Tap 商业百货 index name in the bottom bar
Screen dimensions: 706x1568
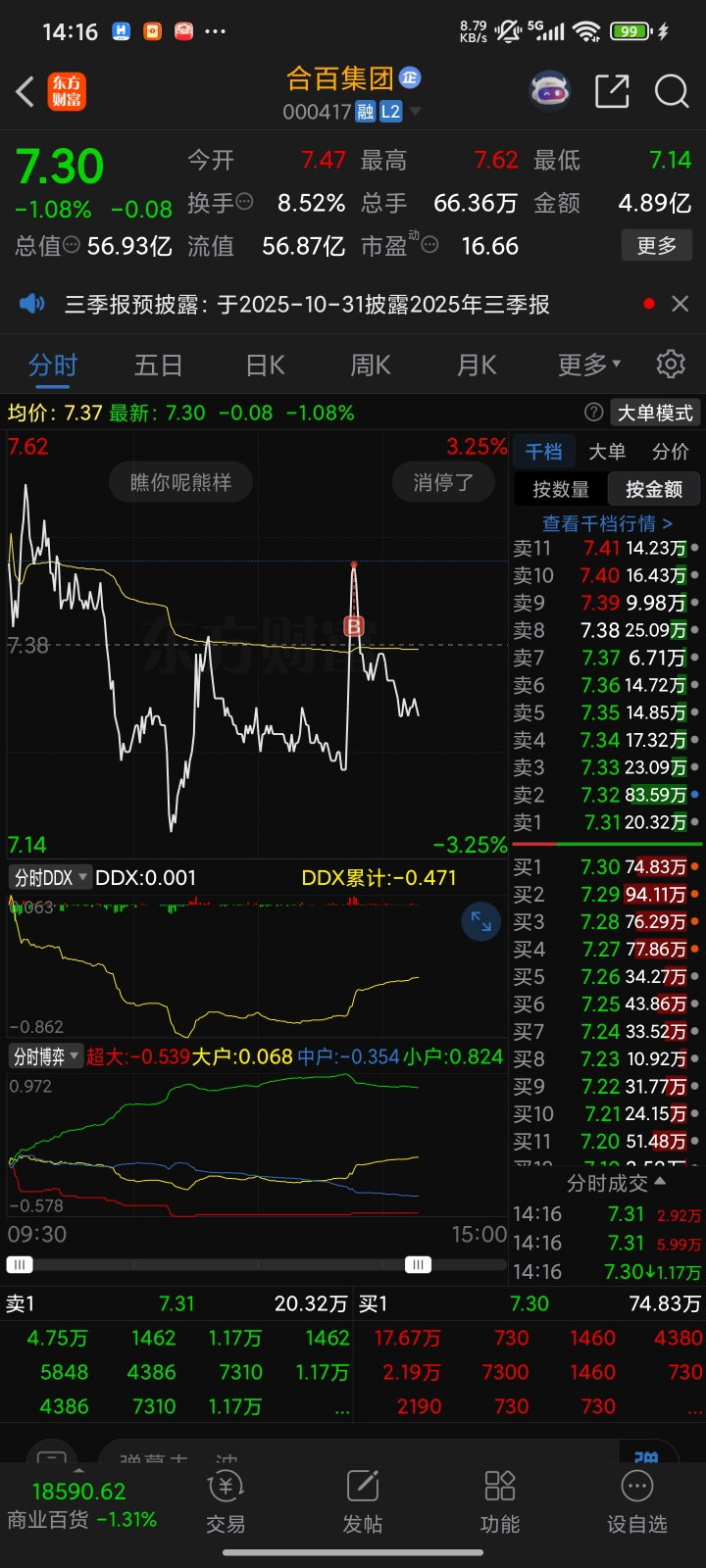(47, 1520)
